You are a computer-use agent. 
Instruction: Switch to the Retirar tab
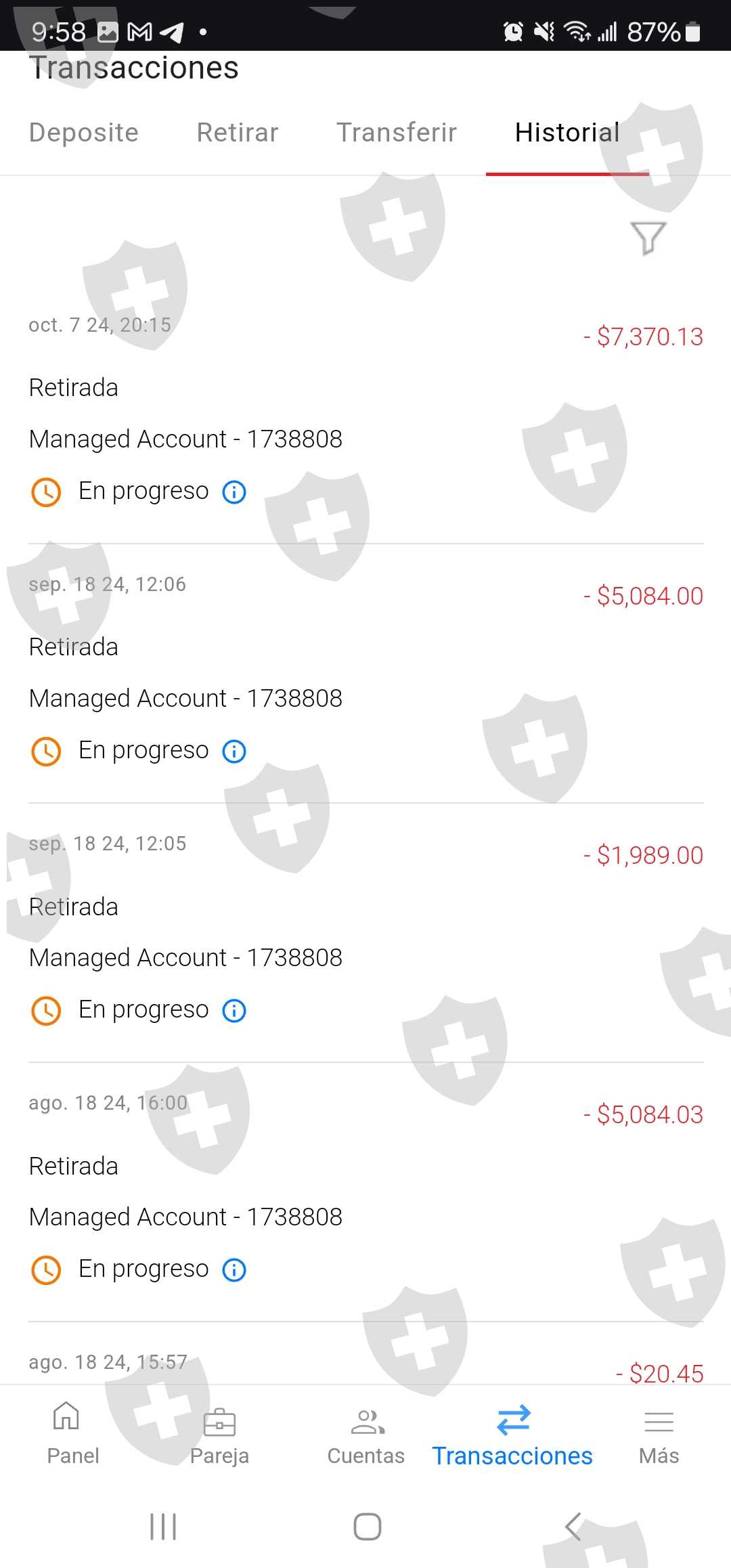[x=238, y=133]
